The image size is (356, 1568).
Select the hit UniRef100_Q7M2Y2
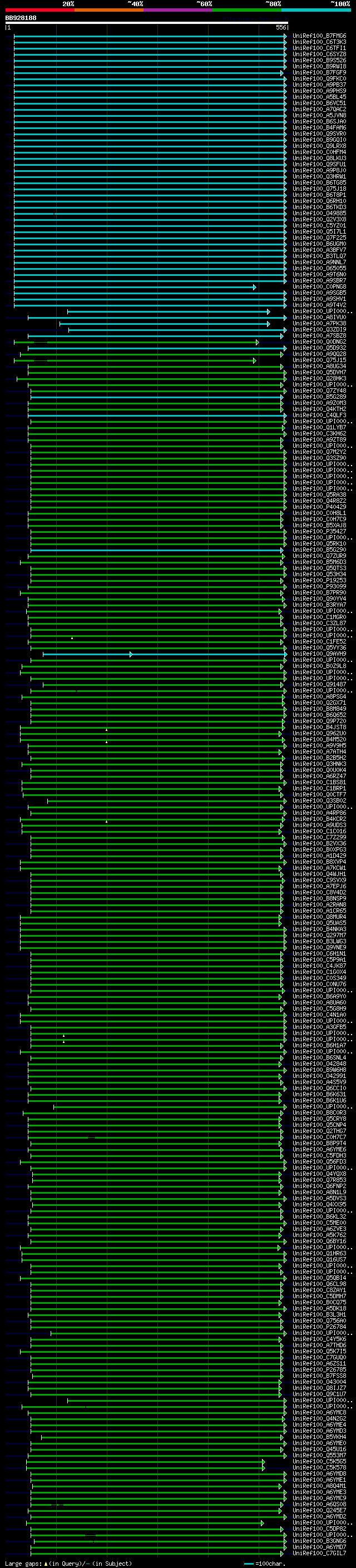(319, 452)
